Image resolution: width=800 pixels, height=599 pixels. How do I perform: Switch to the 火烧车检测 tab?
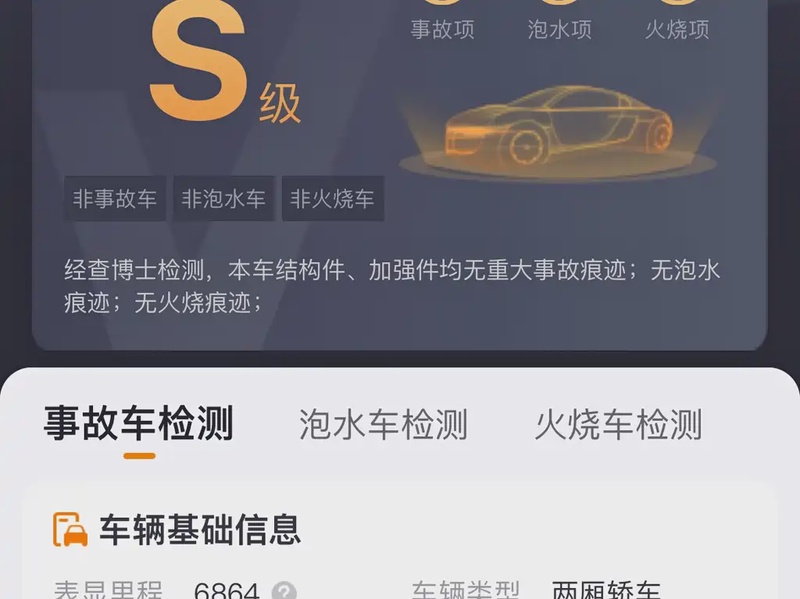pyautogui.click(x=618, y=424)
